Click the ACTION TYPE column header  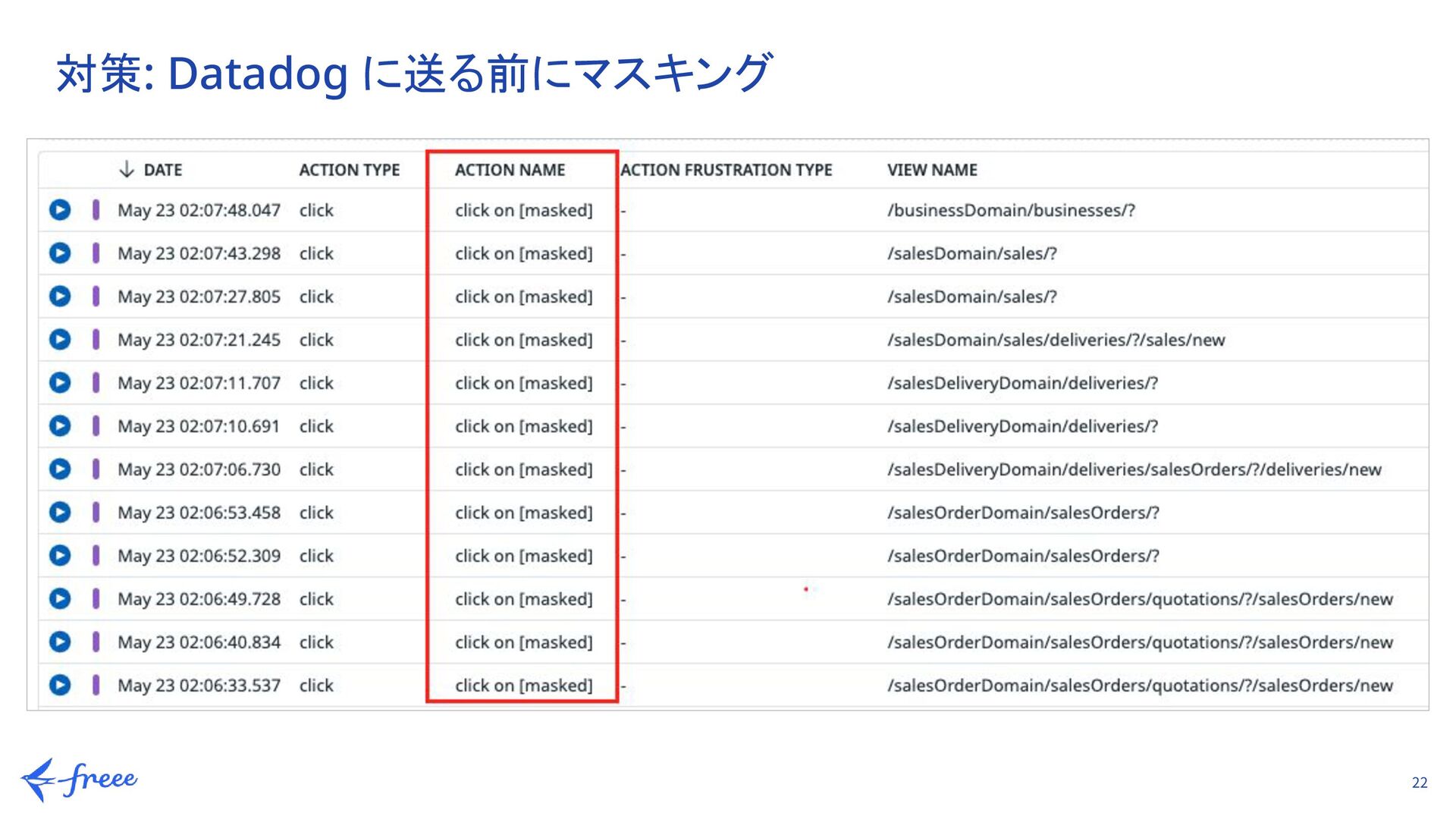349,170
